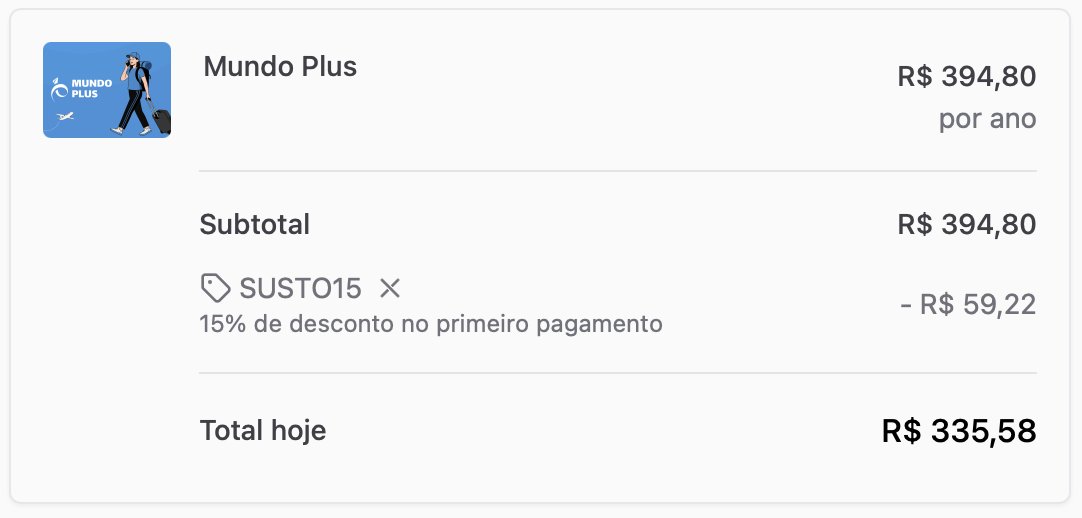Viewport: 1082px width, 518px height.
Task: Open the Mundo Plus product thumbnail
Action: point(106,90)
